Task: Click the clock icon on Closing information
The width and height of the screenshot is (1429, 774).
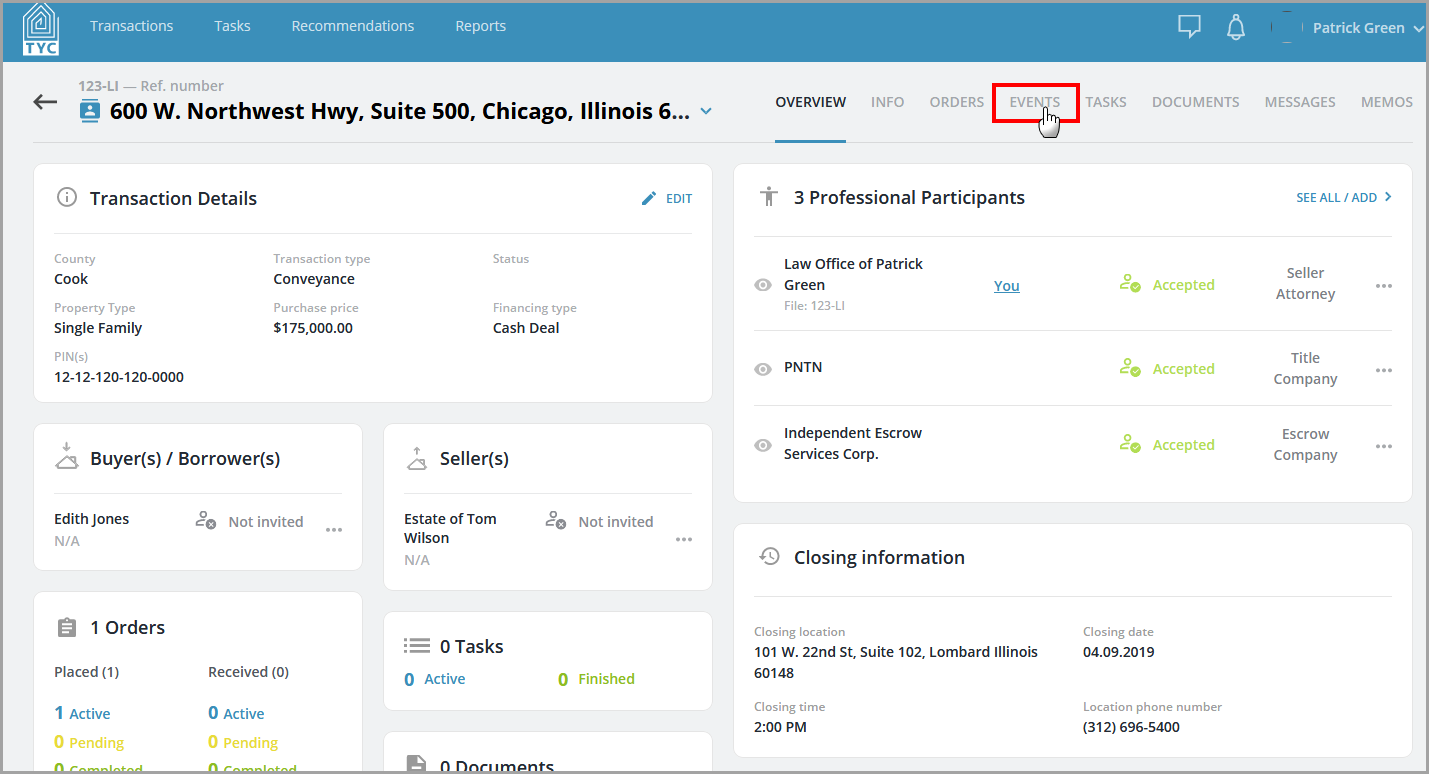Action: (x=769, y=556)
